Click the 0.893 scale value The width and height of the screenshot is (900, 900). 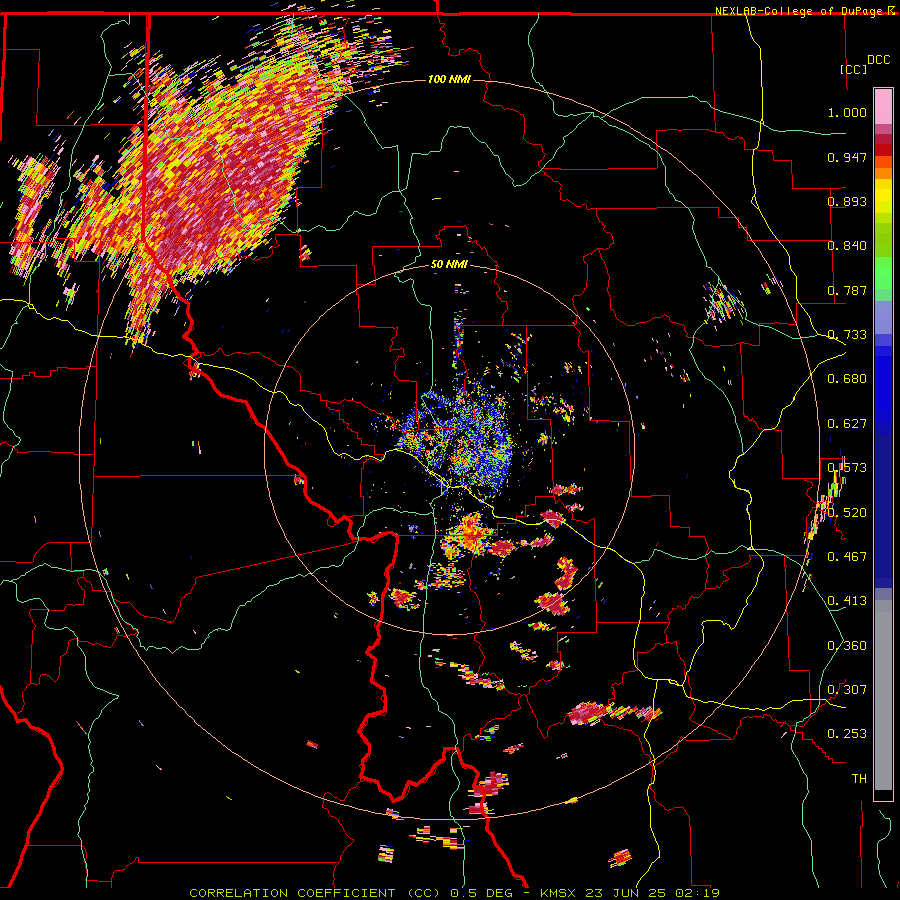847,201
